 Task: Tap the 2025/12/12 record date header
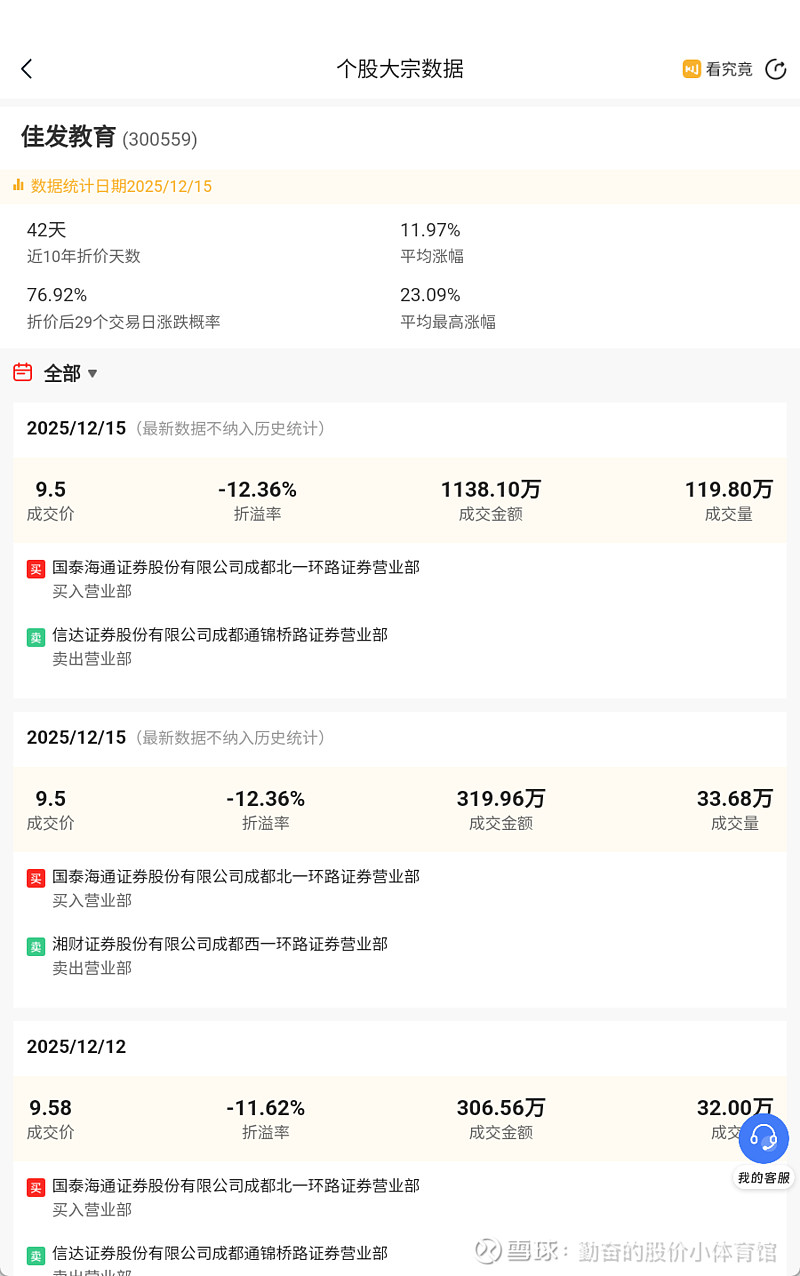click(x=77, y=1046)
